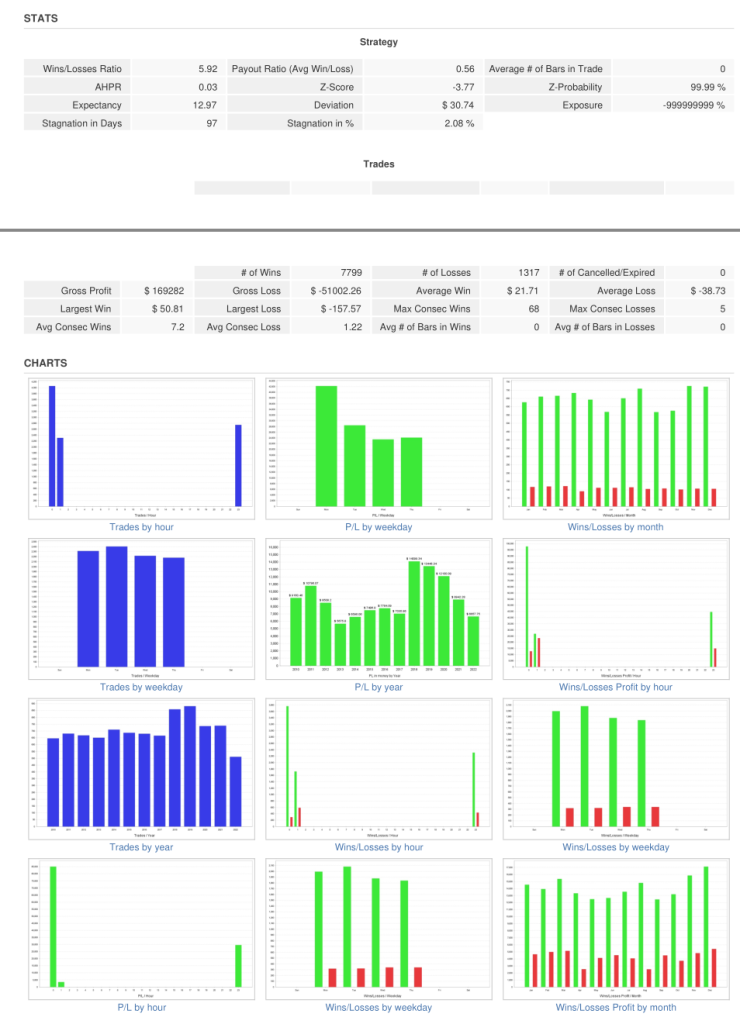Open the Wins/Losses by hour chart

click(x=379, y=769)
